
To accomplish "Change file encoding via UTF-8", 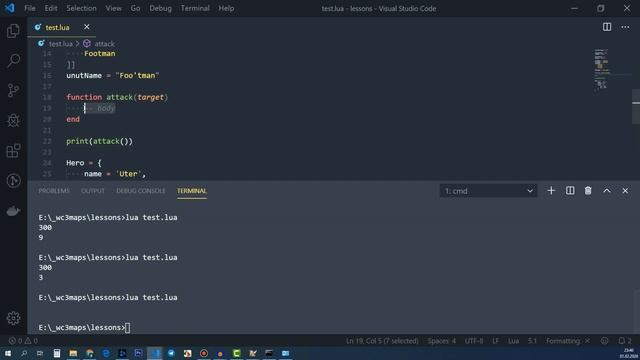I will [x=474, y=341].
